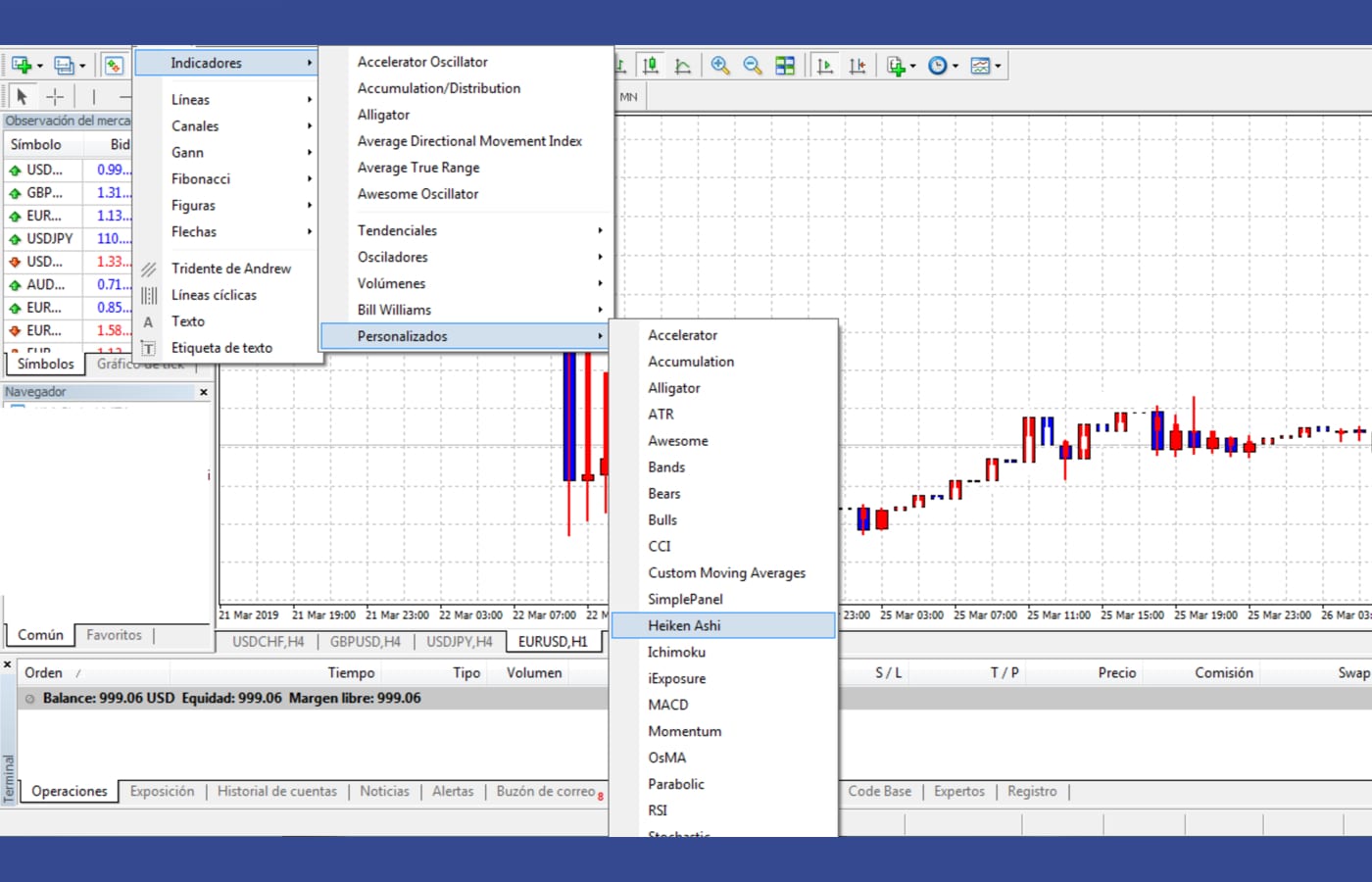Sort orders by Volumen column header
Image resolution: width=1372 pixels, height=882 pixels.
click(x=533, y=673)
